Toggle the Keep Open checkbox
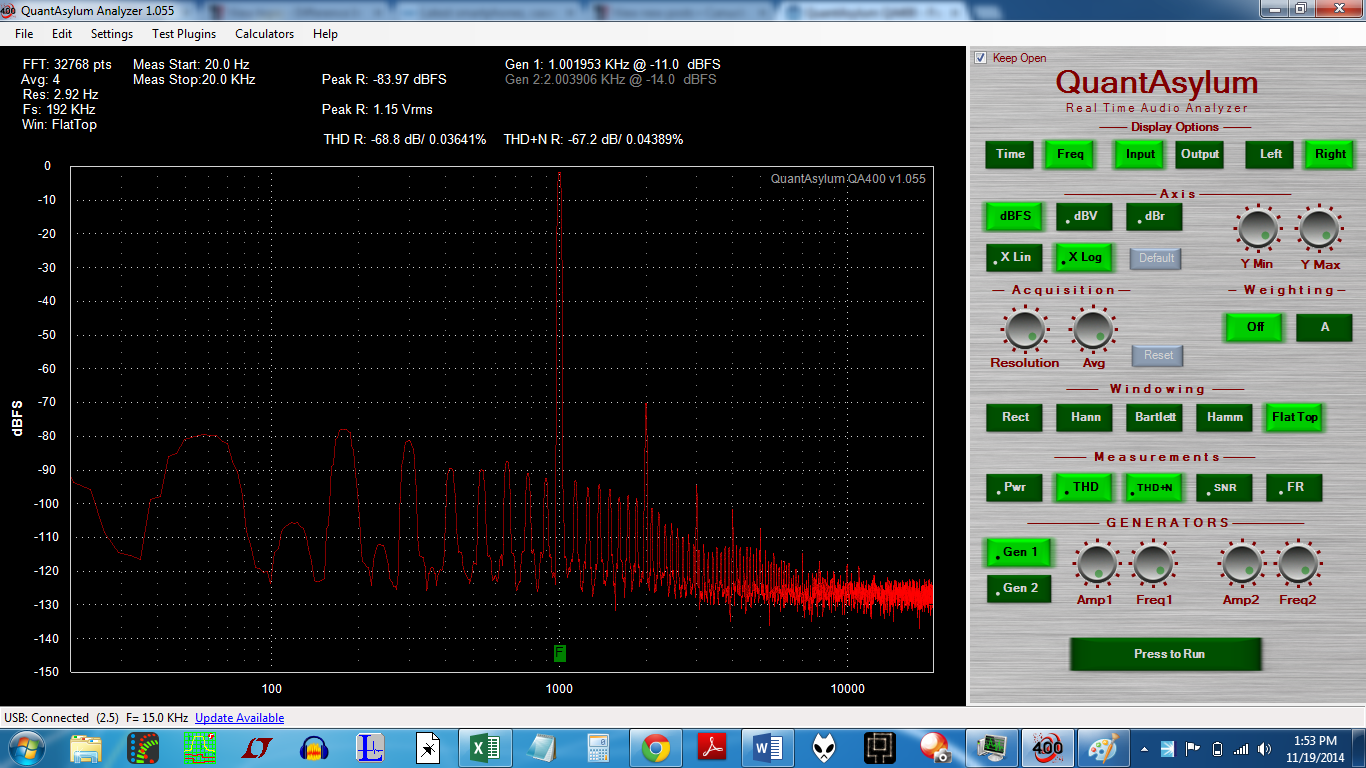Image resolution: width=1366 pixels, height=768 pixels. (x=981, y=58)
